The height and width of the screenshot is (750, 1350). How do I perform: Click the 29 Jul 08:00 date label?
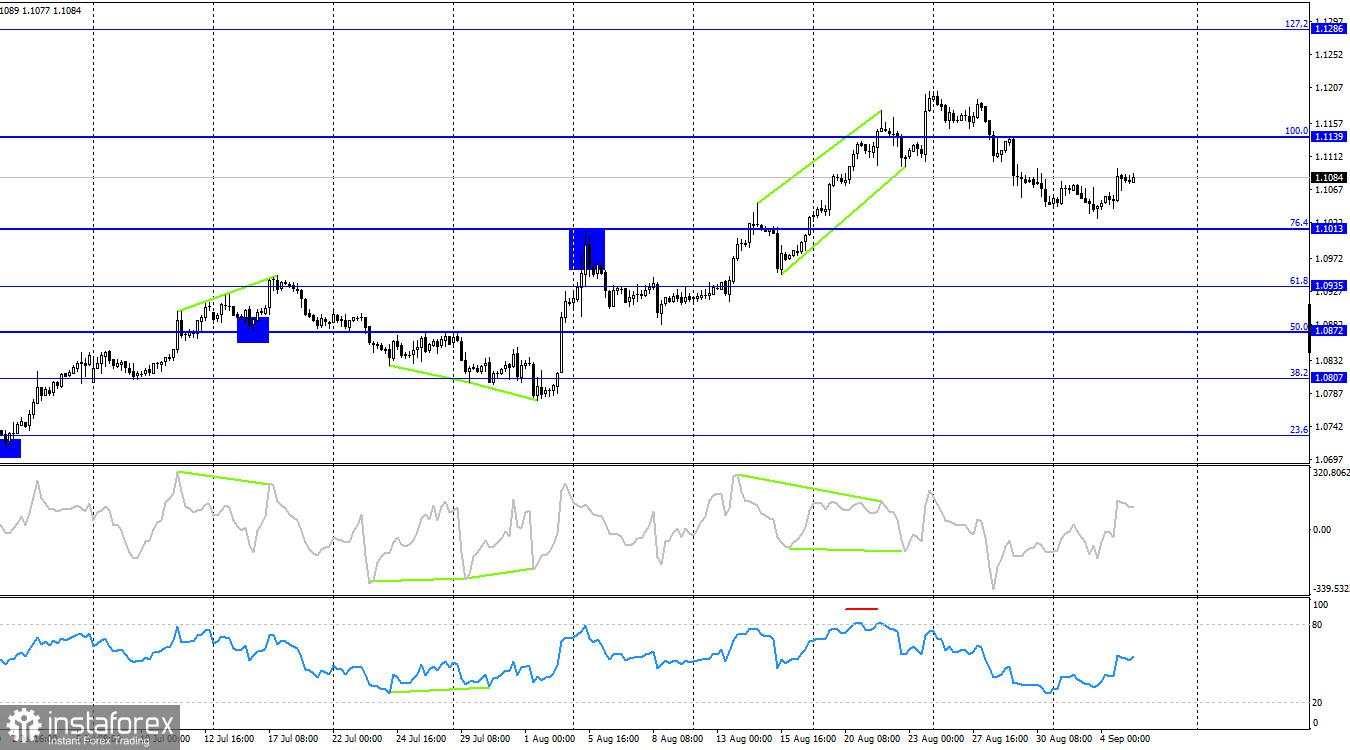pyautogui.click(x=485, y=740)
